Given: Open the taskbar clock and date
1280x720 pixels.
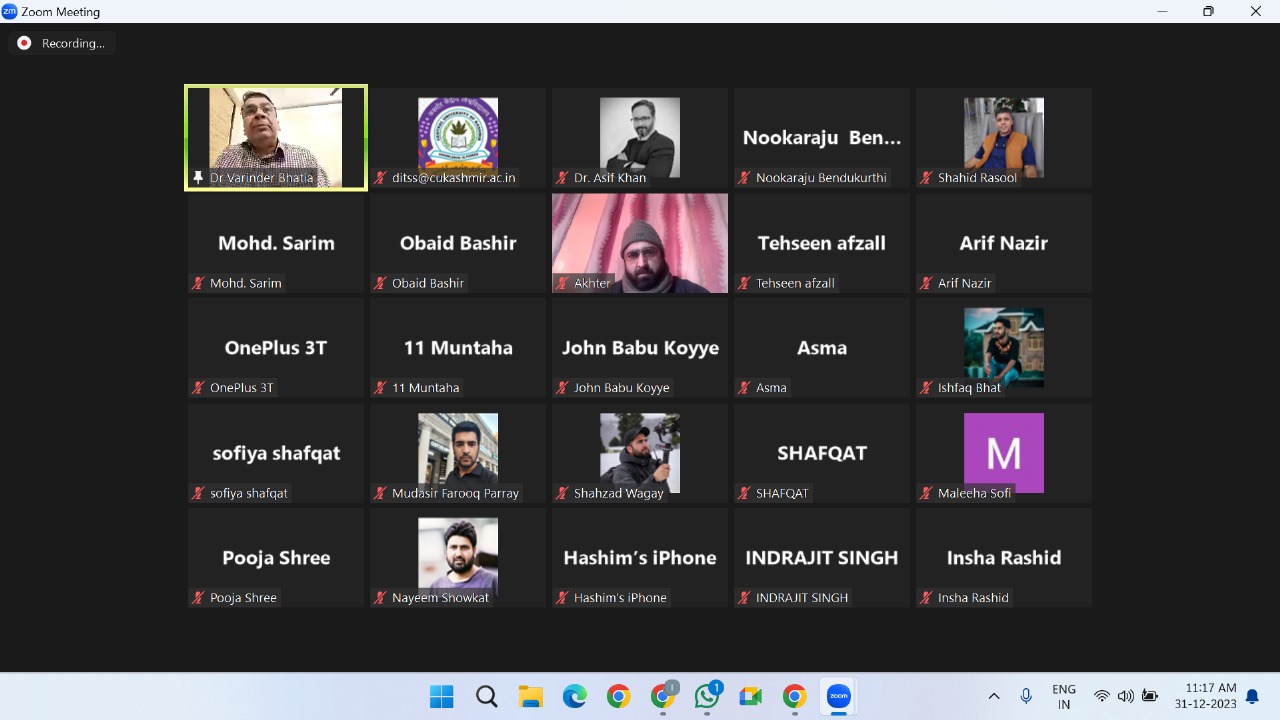Looking at the screenshot, I should [1206, 697].
